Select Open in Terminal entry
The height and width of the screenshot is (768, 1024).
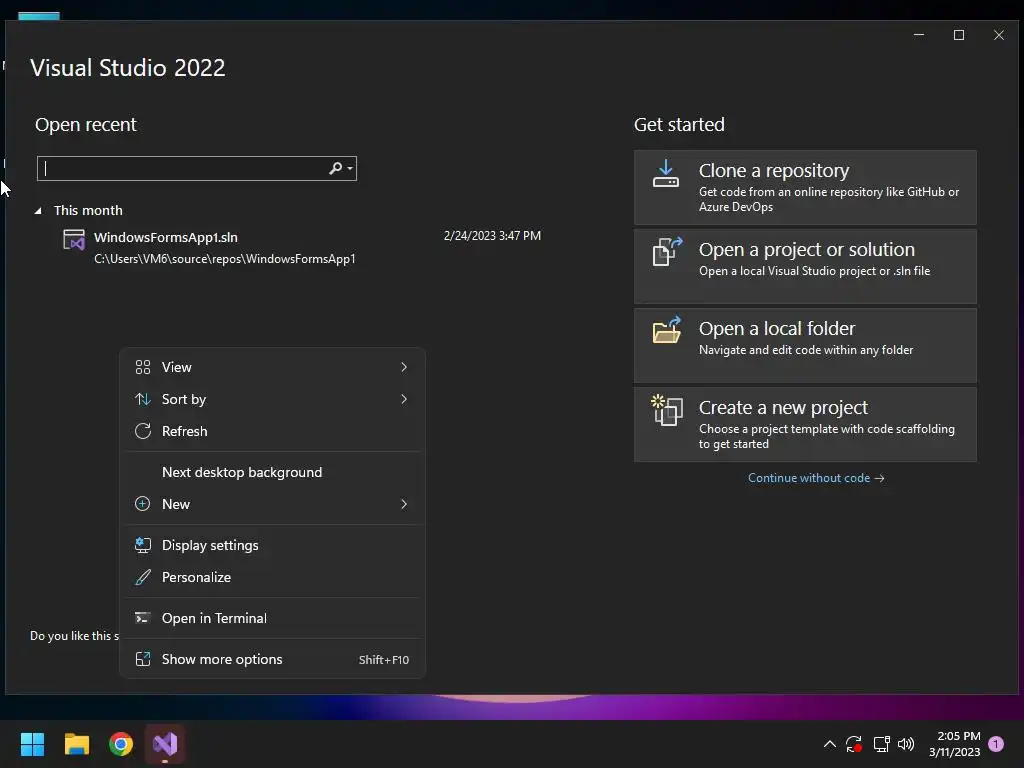(x=272, y=618)
